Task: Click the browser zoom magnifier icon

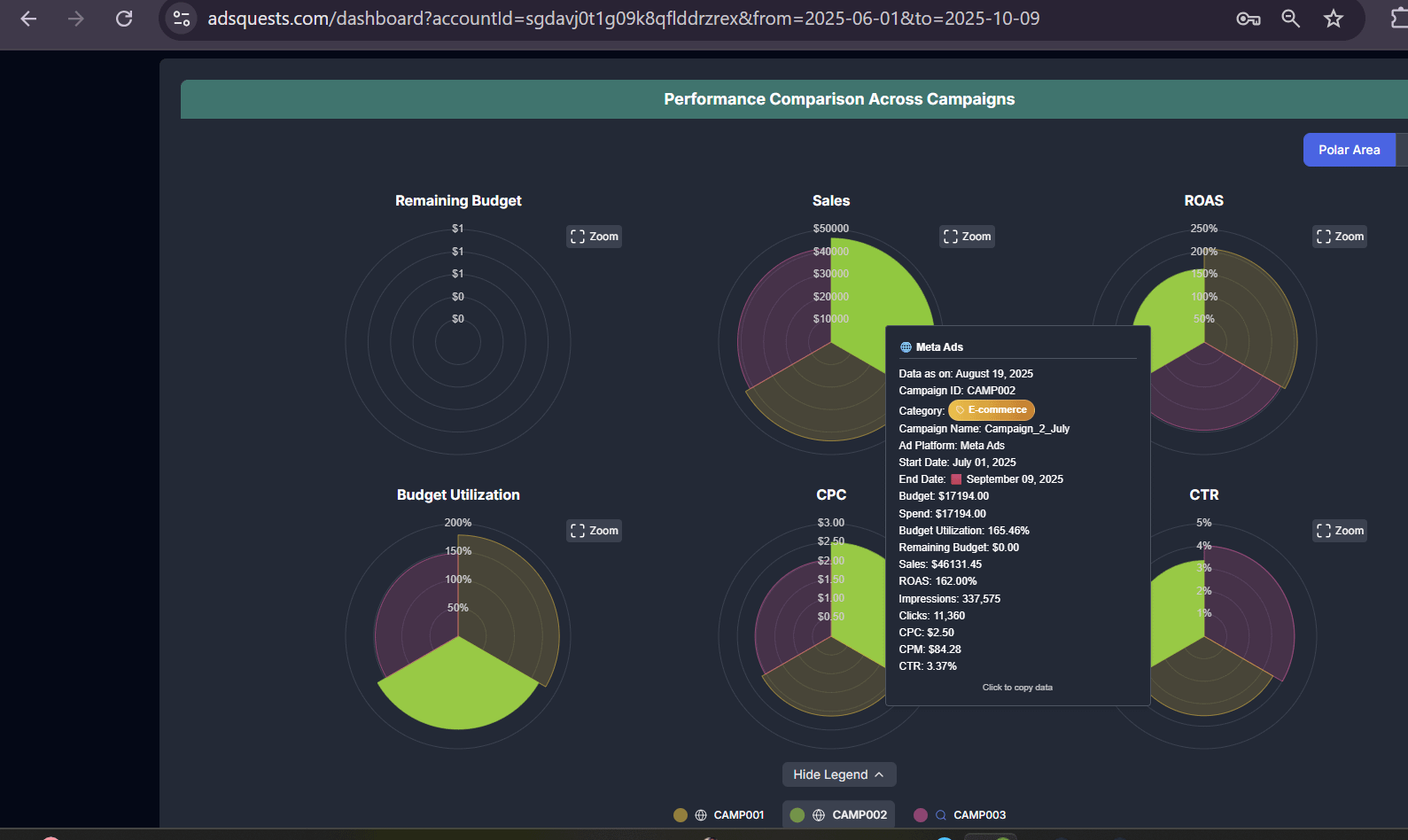Action: 1290,19
